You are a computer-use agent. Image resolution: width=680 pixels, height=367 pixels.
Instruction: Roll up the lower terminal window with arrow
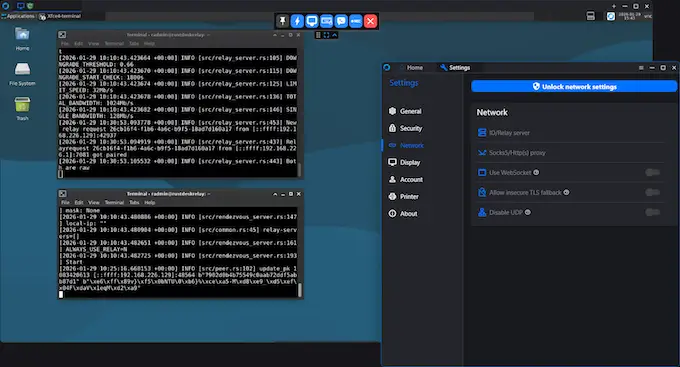click(275, 194)
